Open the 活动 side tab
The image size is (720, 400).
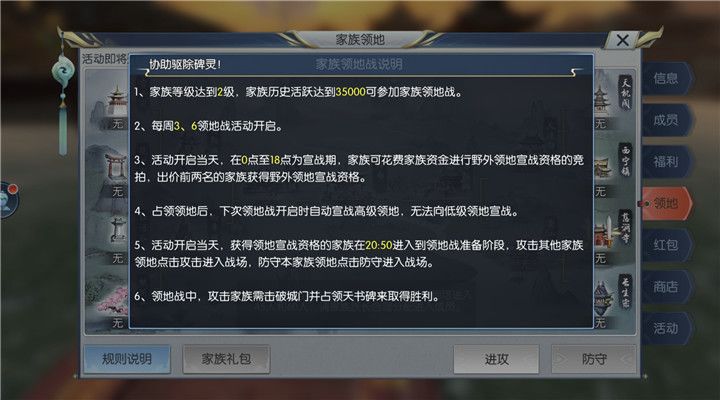click(x=666, y=328)
